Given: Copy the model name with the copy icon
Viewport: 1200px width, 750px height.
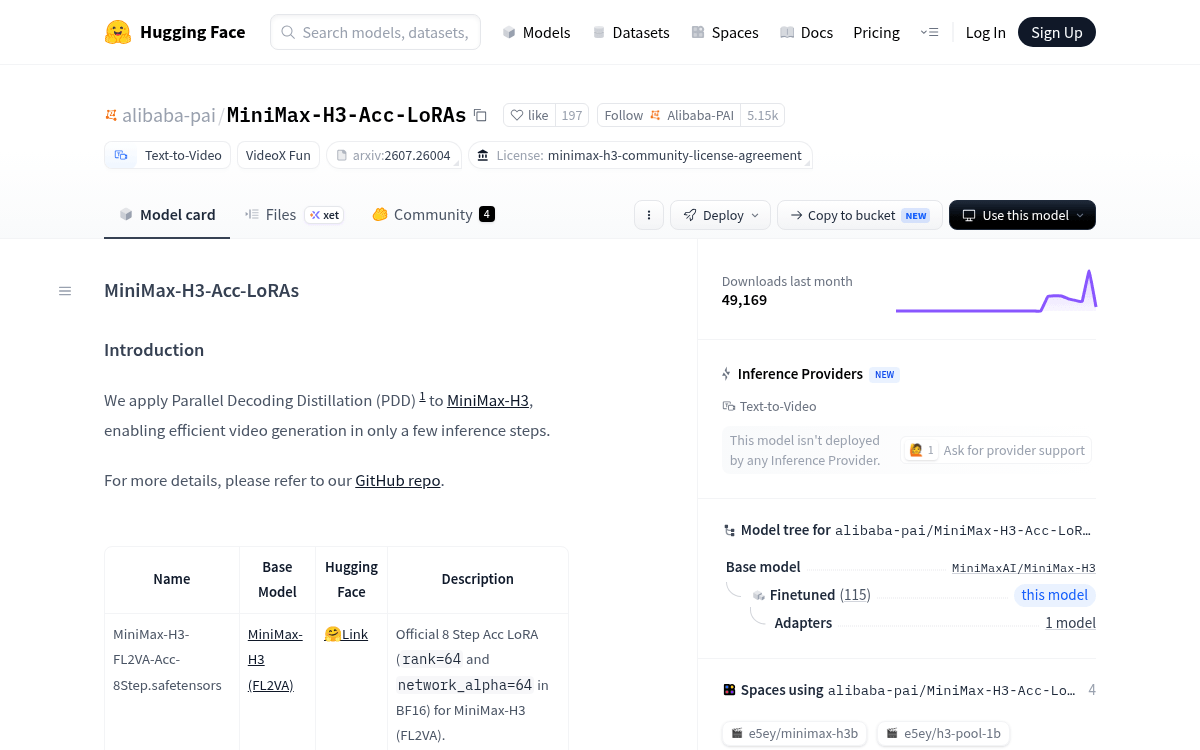Looking at the screenshot, I should pyautogui.click(x=480, y=115).
